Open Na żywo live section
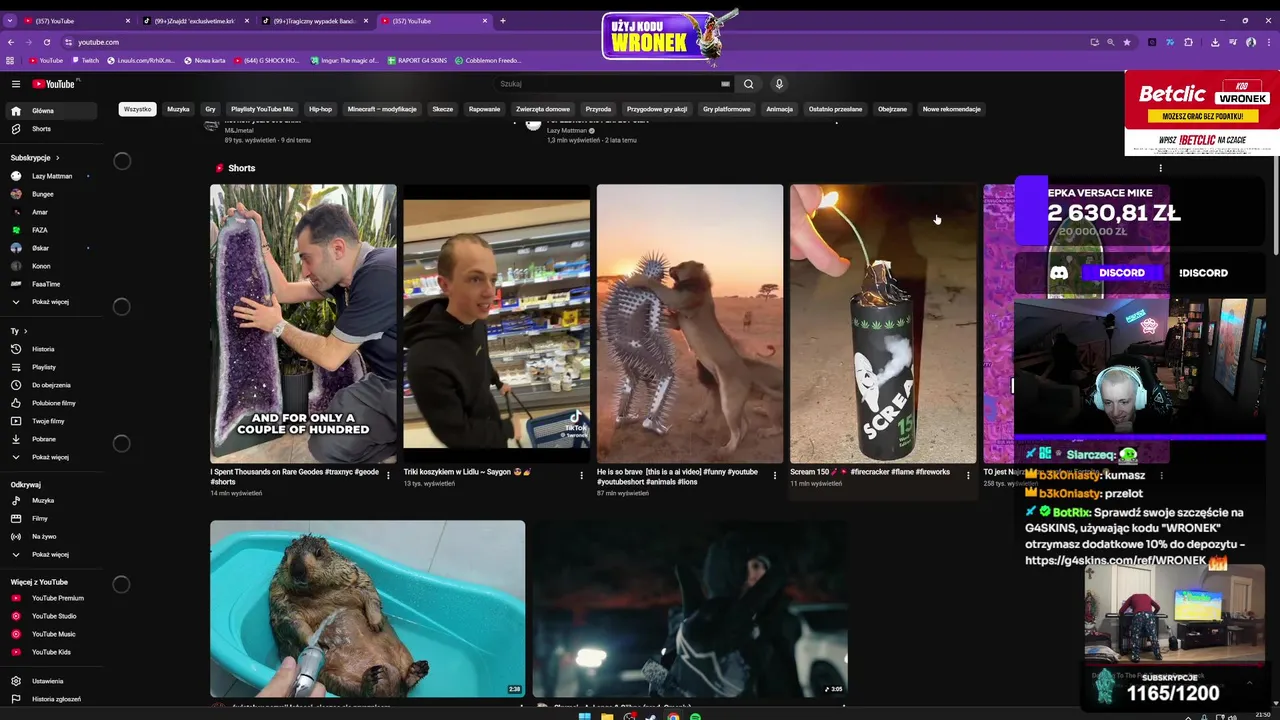This screenshot has width=1280, height=720. click(50, 536)
